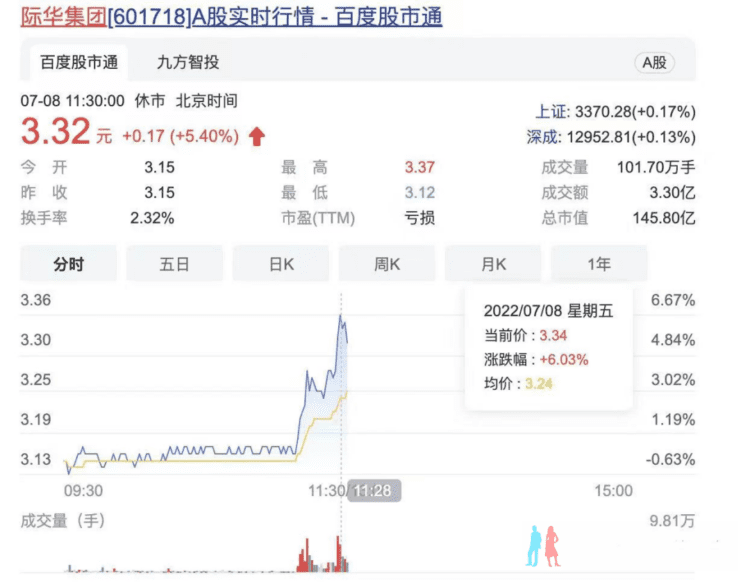This screenshot has width=750, height=583.
Task: Click the 总市值 value 145.80亿
Action: pyautogui.click(x=664, y=218)
